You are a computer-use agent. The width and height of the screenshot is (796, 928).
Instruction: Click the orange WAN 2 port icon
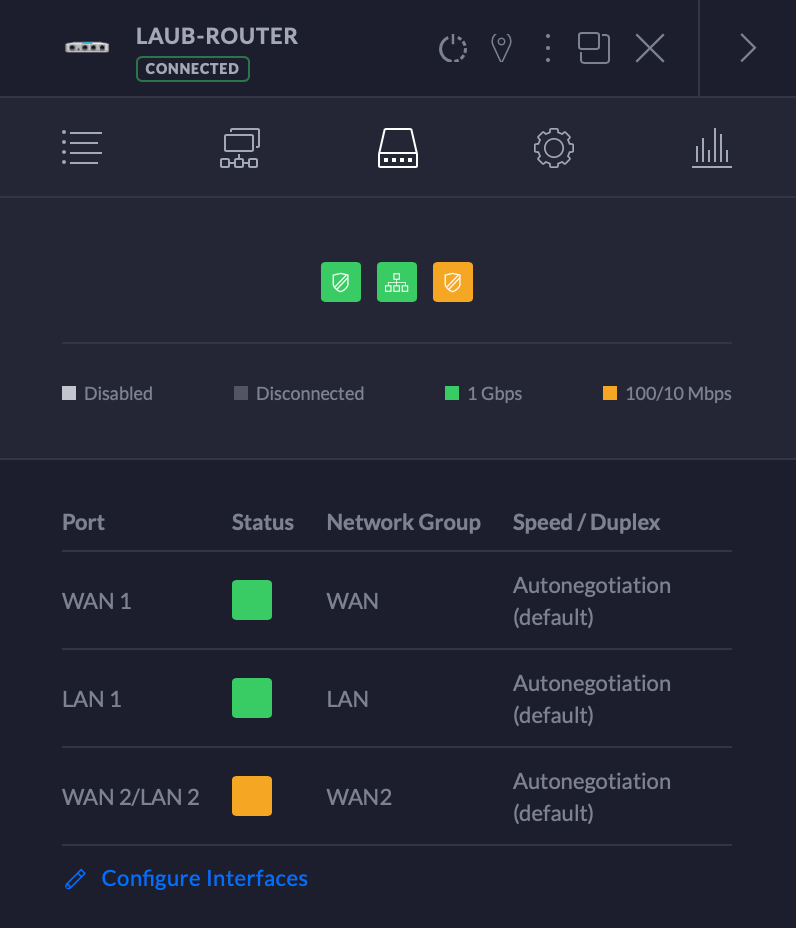(x=453, y=282)
